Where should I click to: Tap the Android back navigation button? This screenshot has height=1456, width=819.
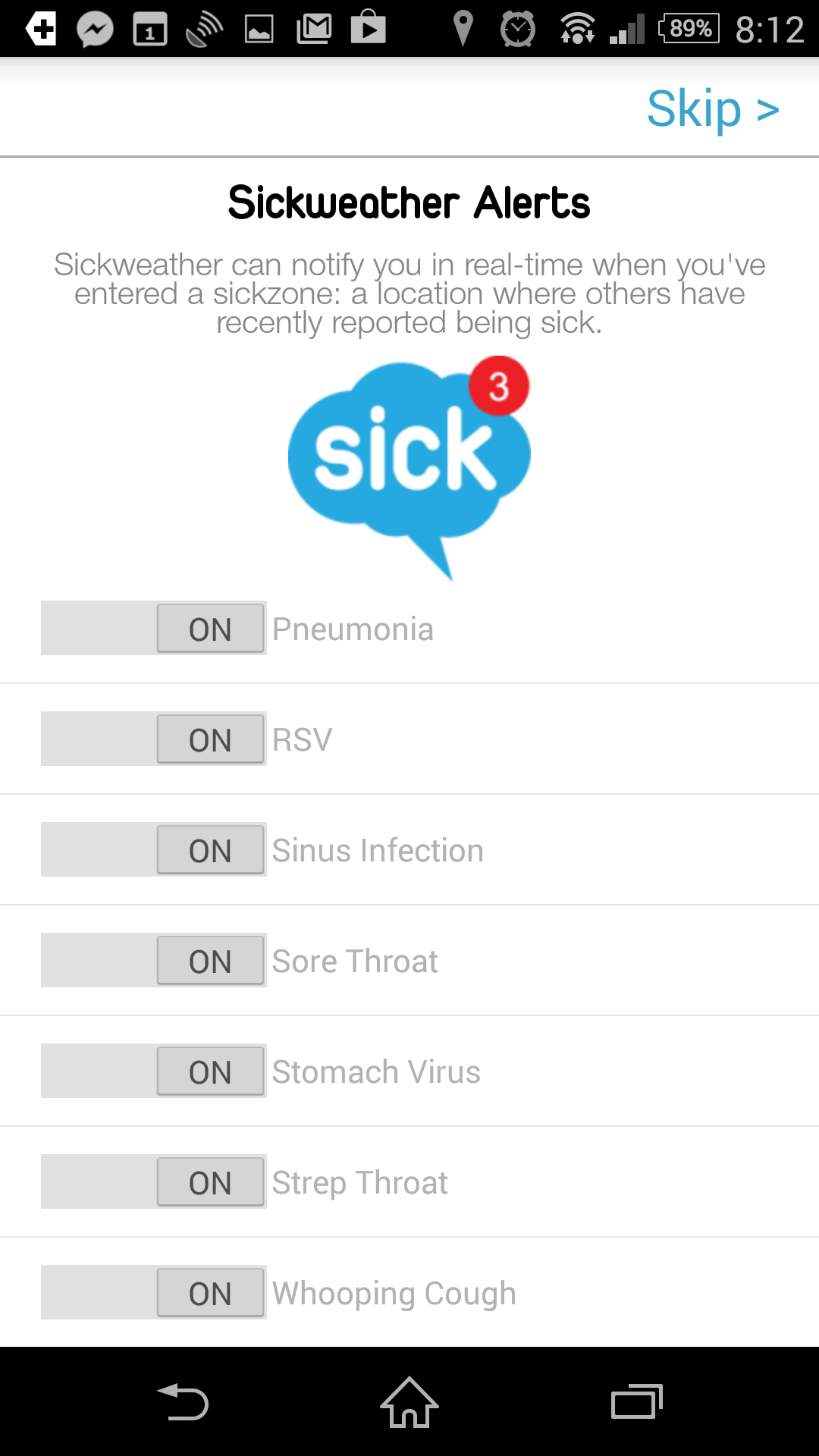point(183,1401)
